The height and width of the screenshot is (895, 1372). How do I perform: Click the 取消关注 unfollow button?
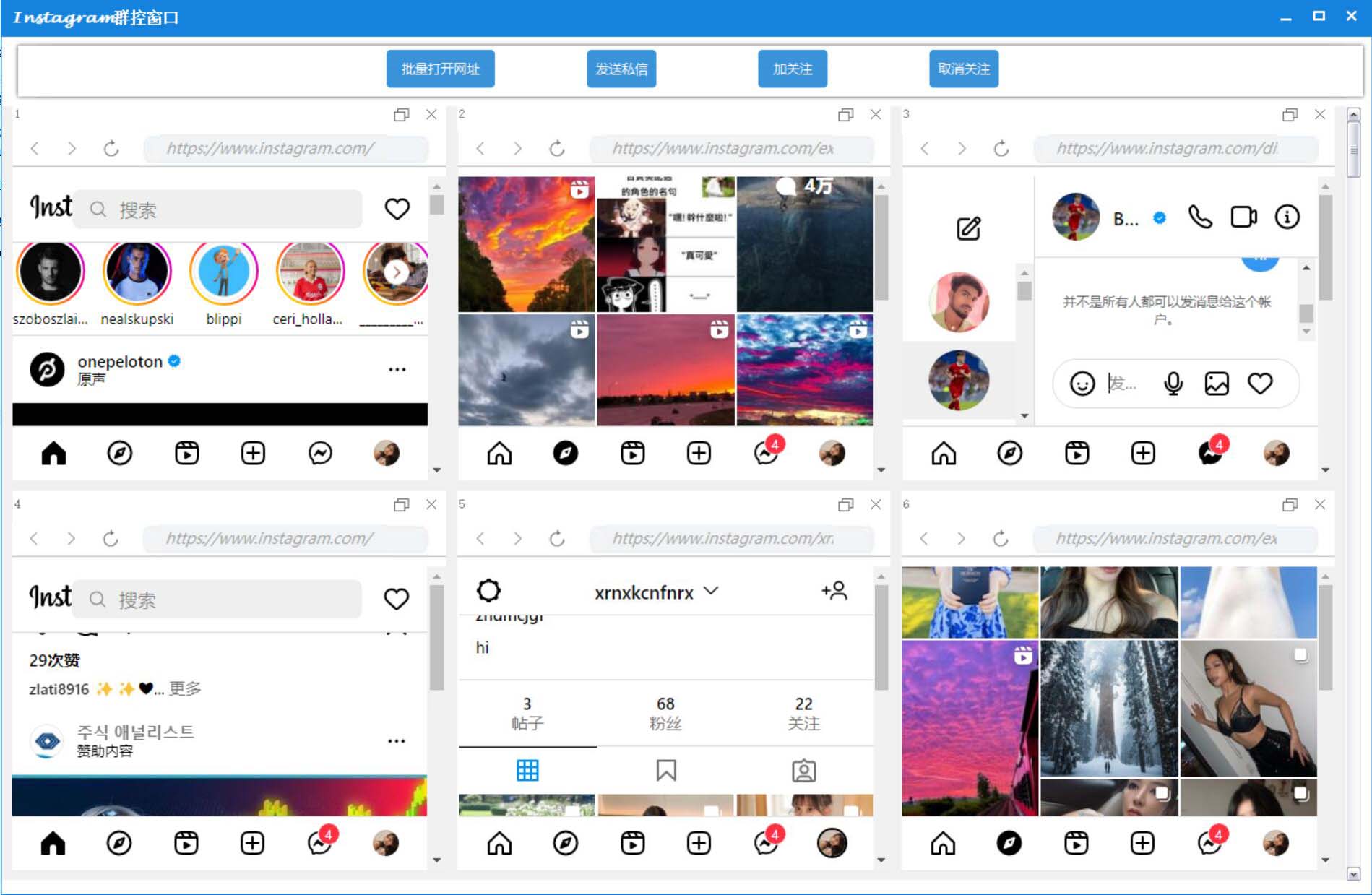click(x=963, y=69)
